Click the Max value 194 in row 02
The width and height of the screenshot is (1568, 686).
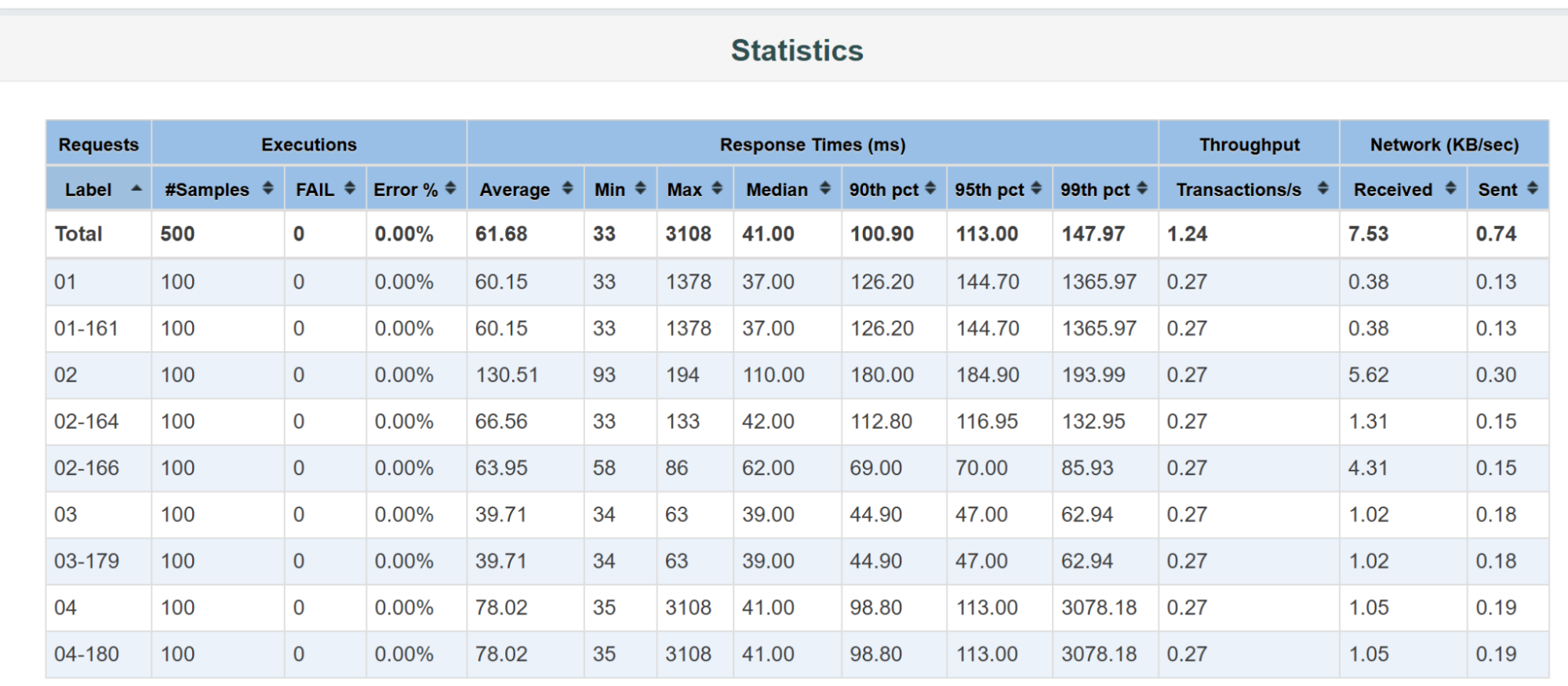click(x=682, y=375)
